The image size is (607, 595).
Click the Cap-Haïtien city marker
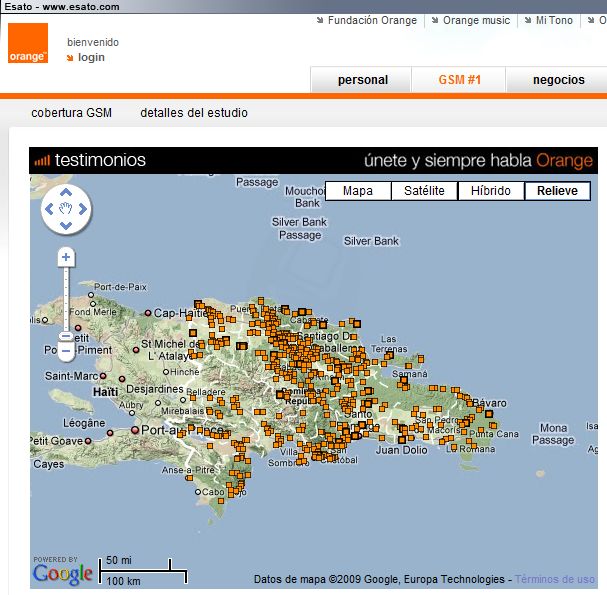coord(148,312)
